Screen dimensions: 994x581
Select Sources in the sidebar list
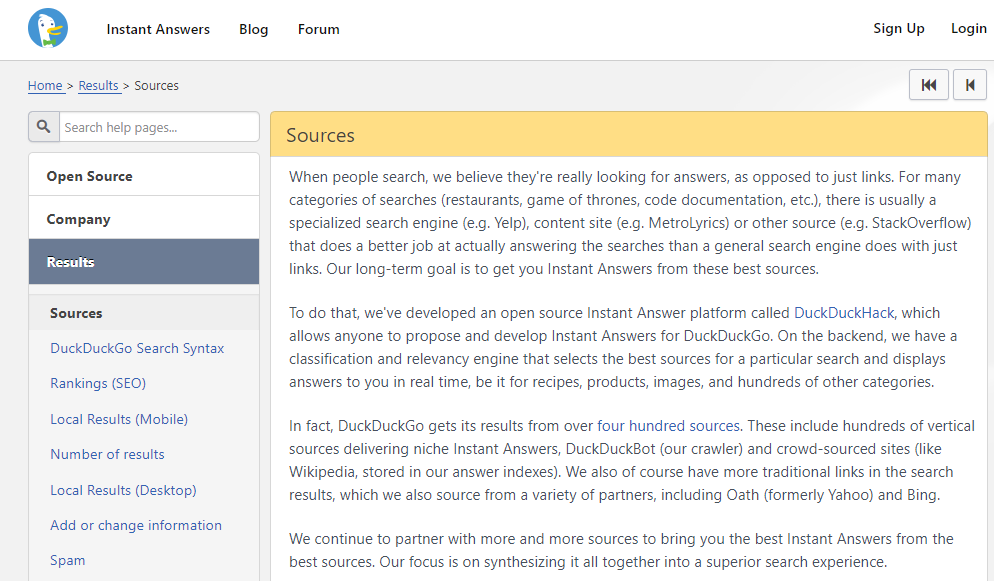[144, 313]
